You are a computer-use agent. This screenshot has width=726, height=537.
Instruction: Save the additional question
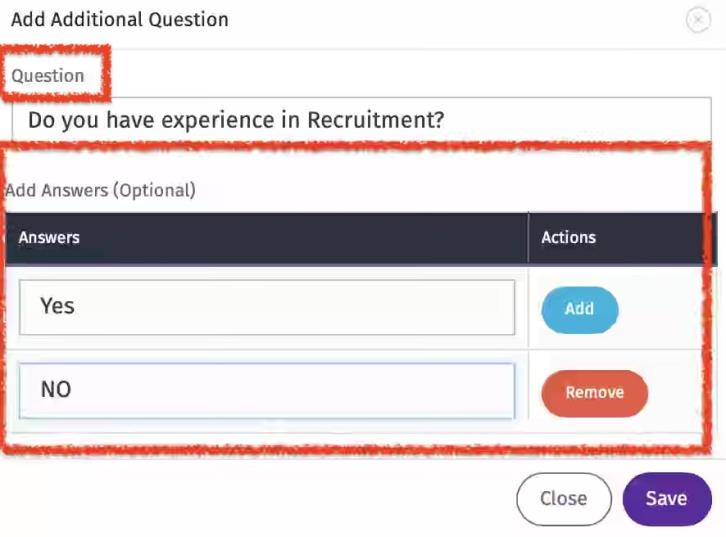click(x=666, y=498)
